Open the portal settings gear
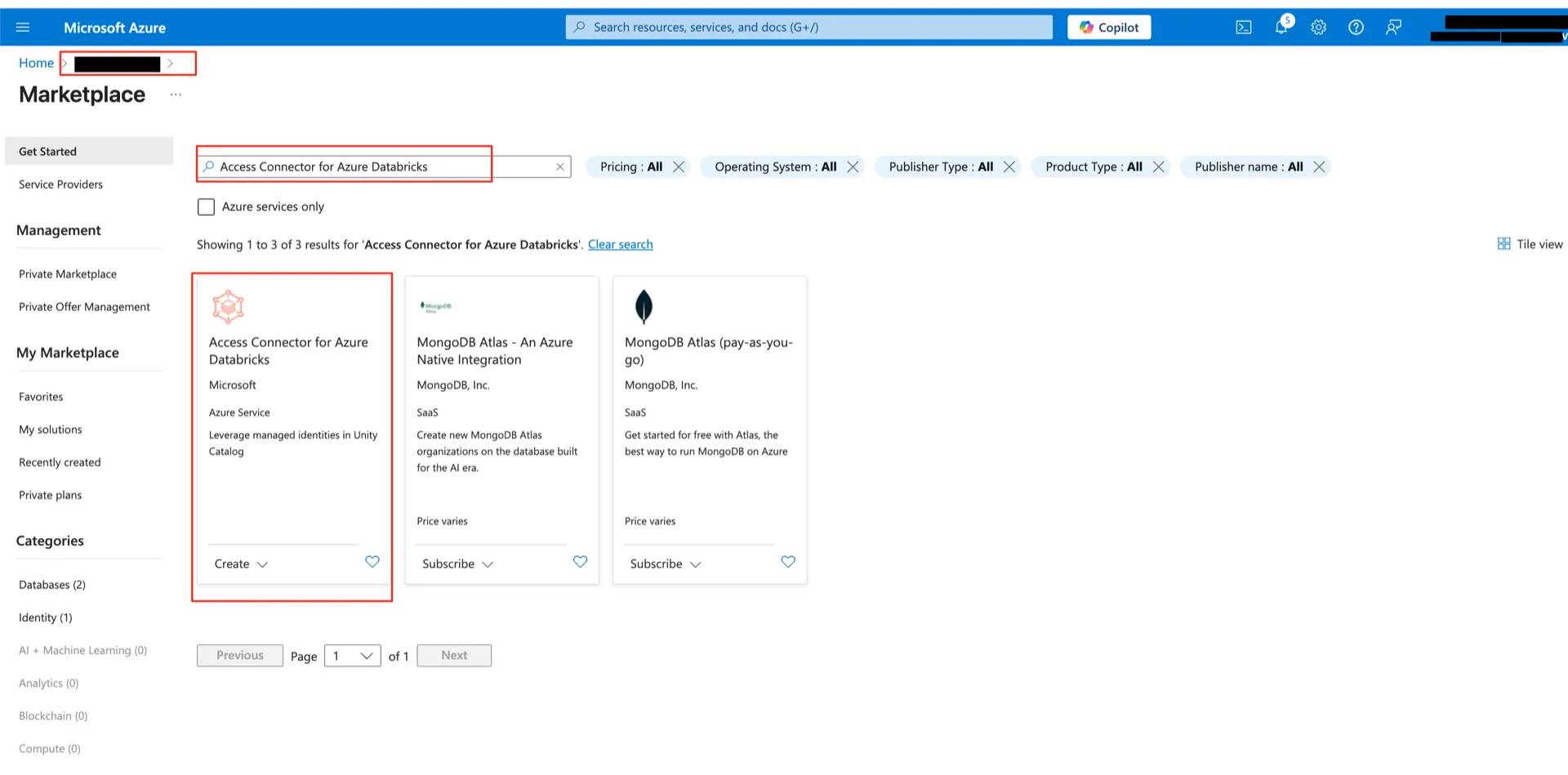Screen dimensions: 1568x775 pos(1319,27)
